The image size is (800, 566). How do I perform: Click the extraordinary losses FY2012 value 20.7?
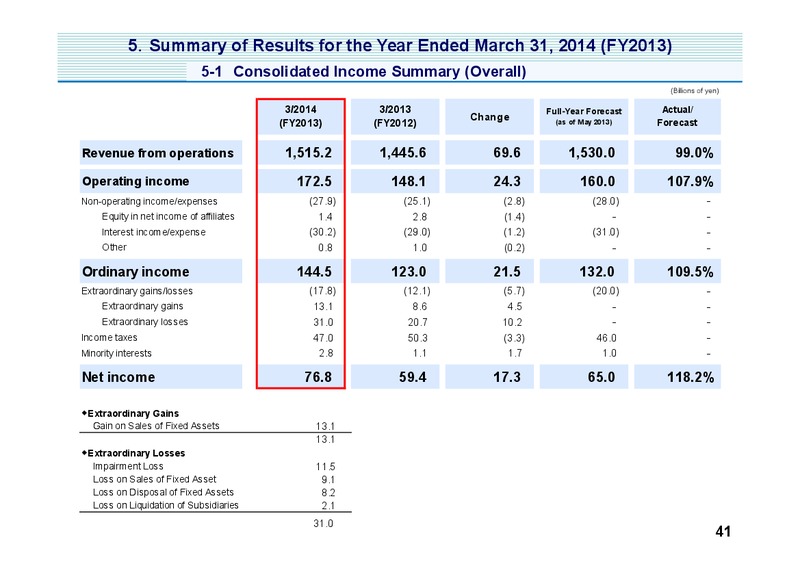coord(417,322)
